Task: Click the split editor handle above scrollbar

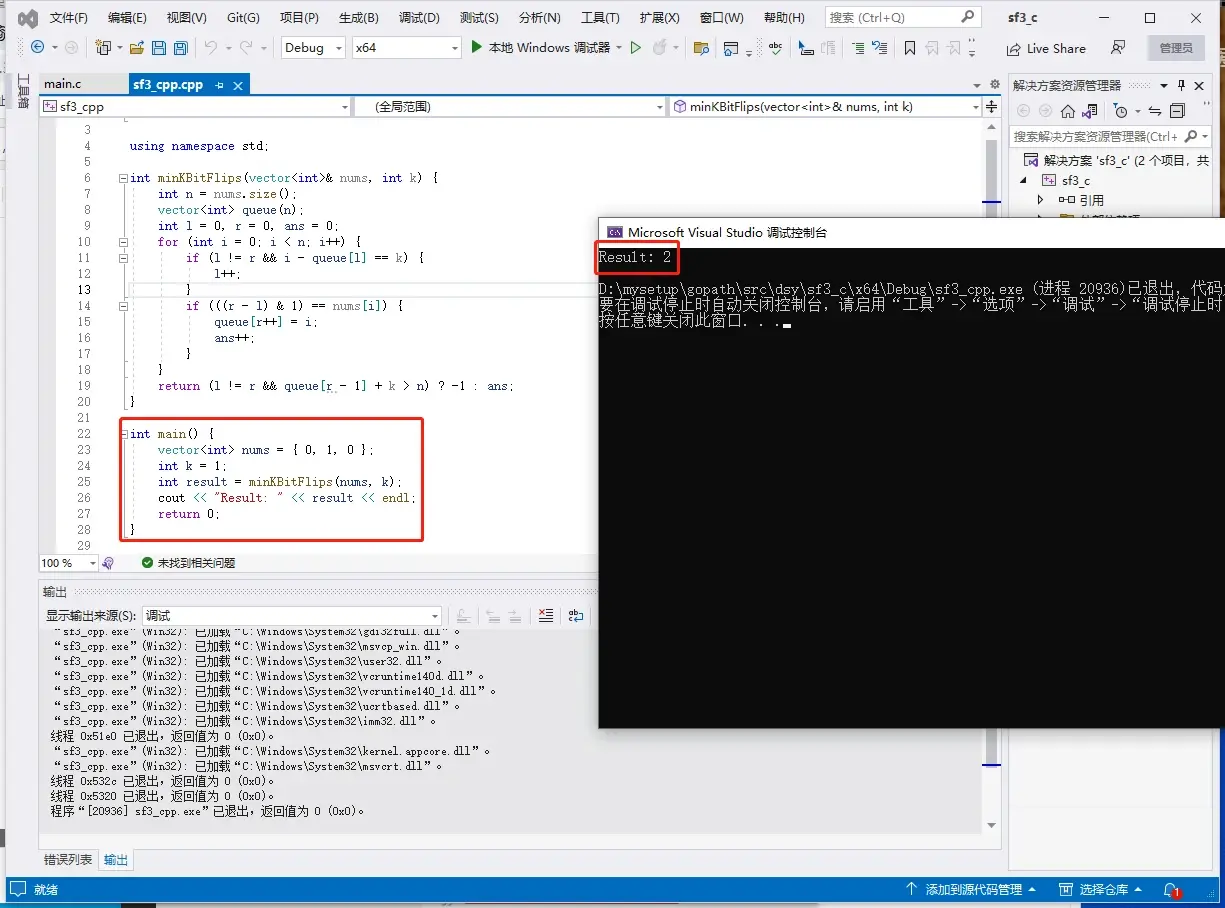Action: [992, 106]
